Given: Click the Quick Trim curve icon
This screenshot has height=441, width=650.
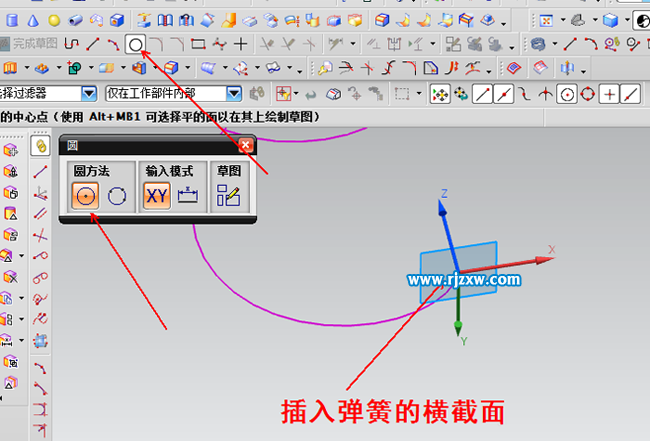Looking at the screenshot, I should point(267,44).
